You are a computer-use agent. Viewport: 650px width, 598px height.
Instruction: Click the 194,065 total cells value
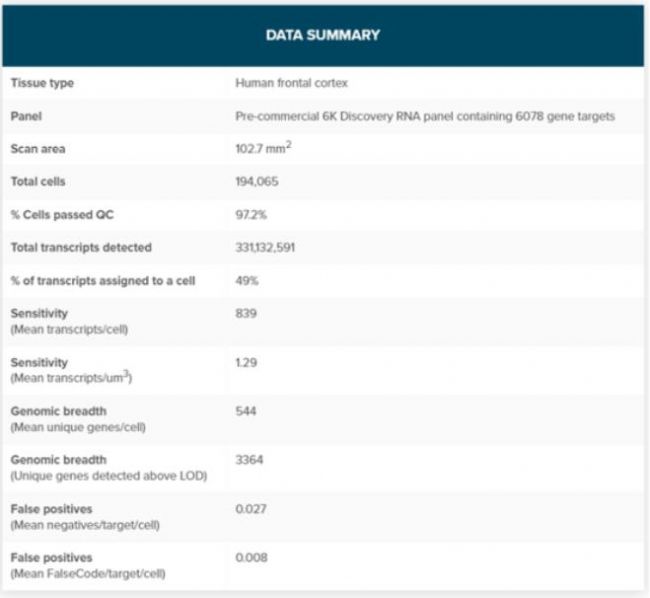click(x=257, y=182)
